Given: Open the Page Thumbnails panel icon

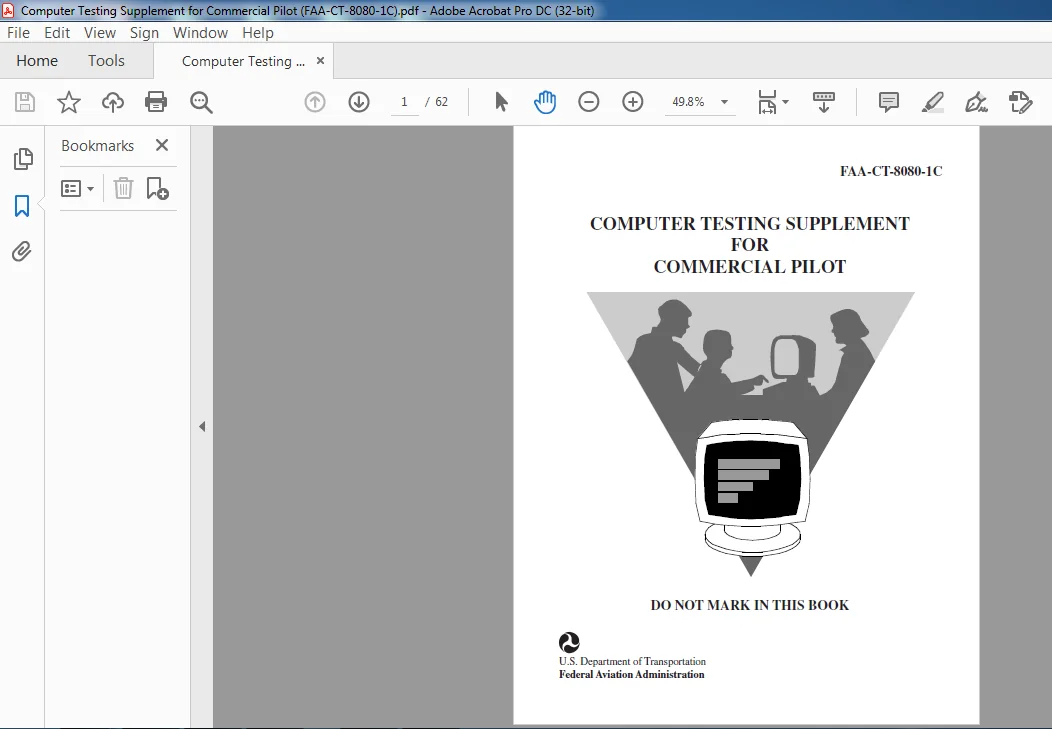Looking at the screenshot, I should (23, 159).
